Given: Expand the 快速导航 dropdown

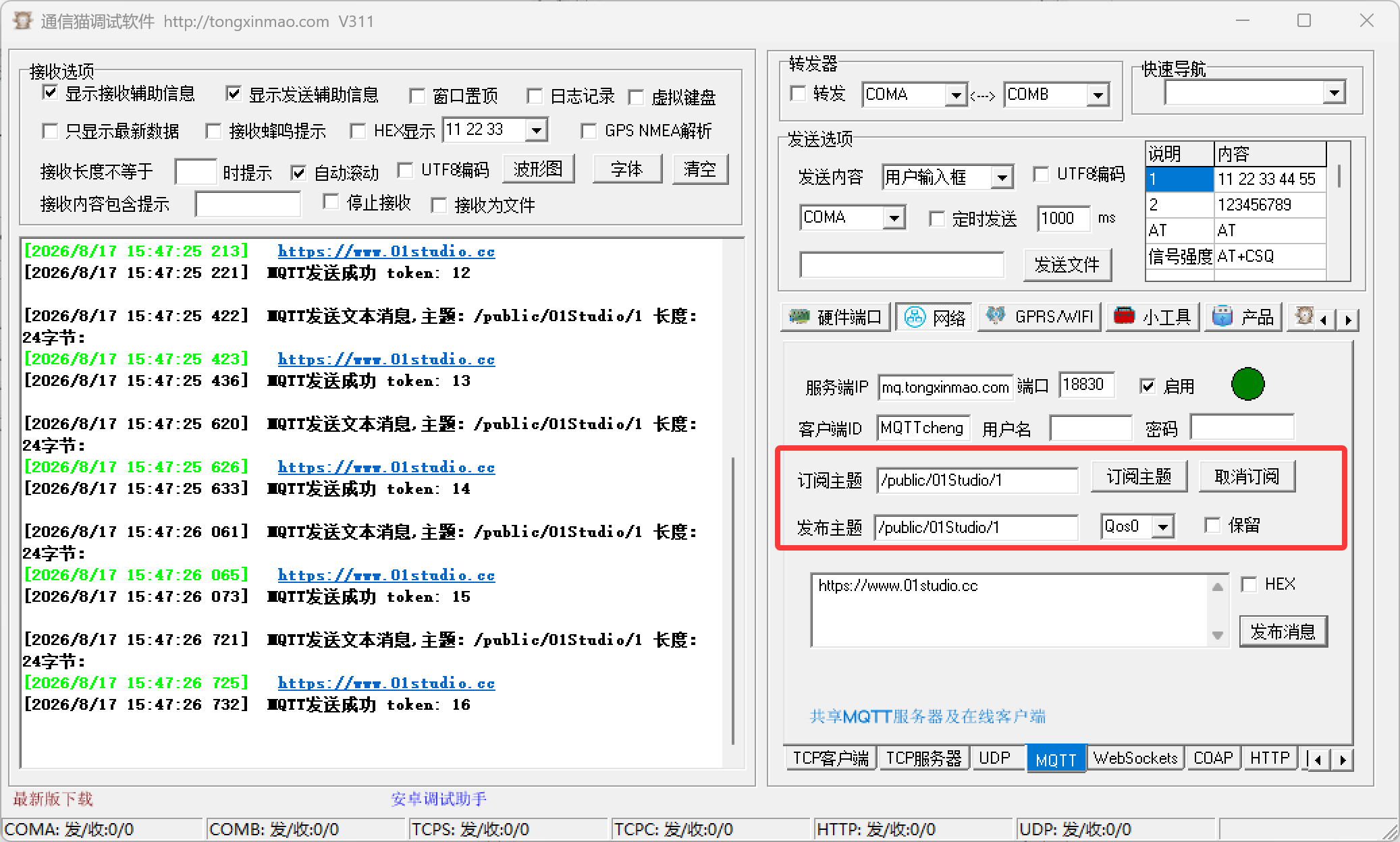Looking at the screenshot, I should [1334, 93].
